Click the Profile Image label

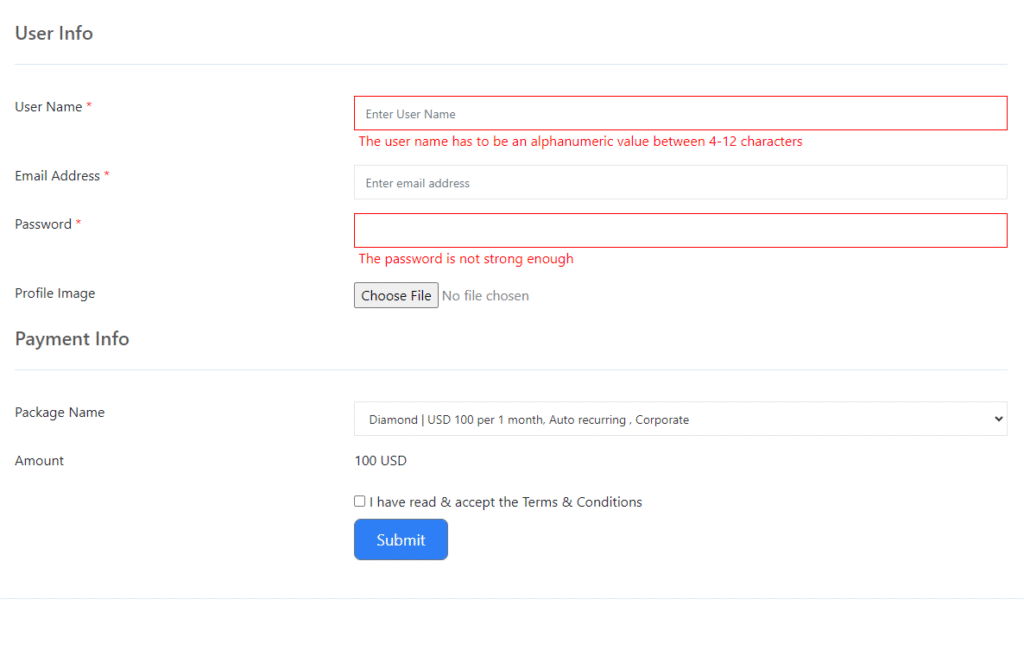coord(55,293)
